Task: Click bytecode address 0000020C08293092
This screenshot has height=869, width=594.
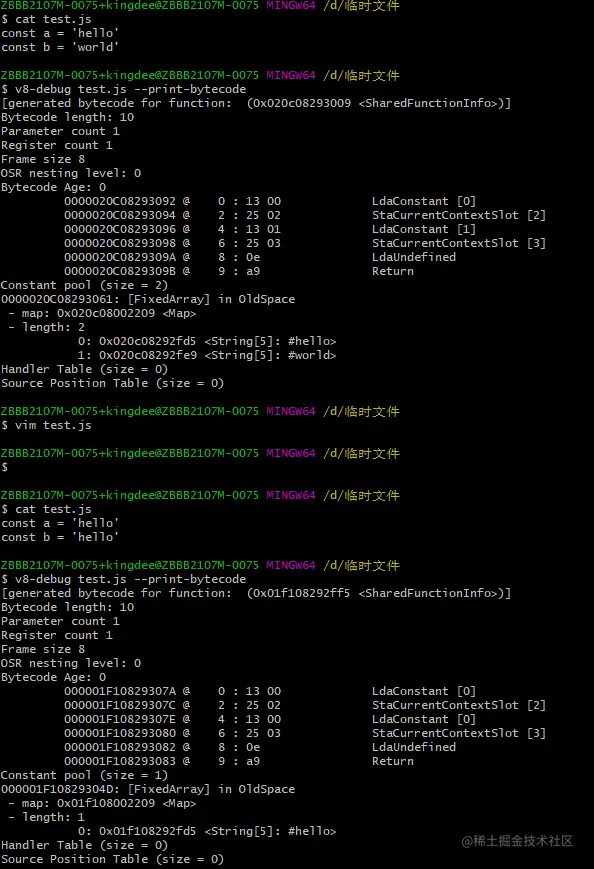Action: (x=120, y=201)
